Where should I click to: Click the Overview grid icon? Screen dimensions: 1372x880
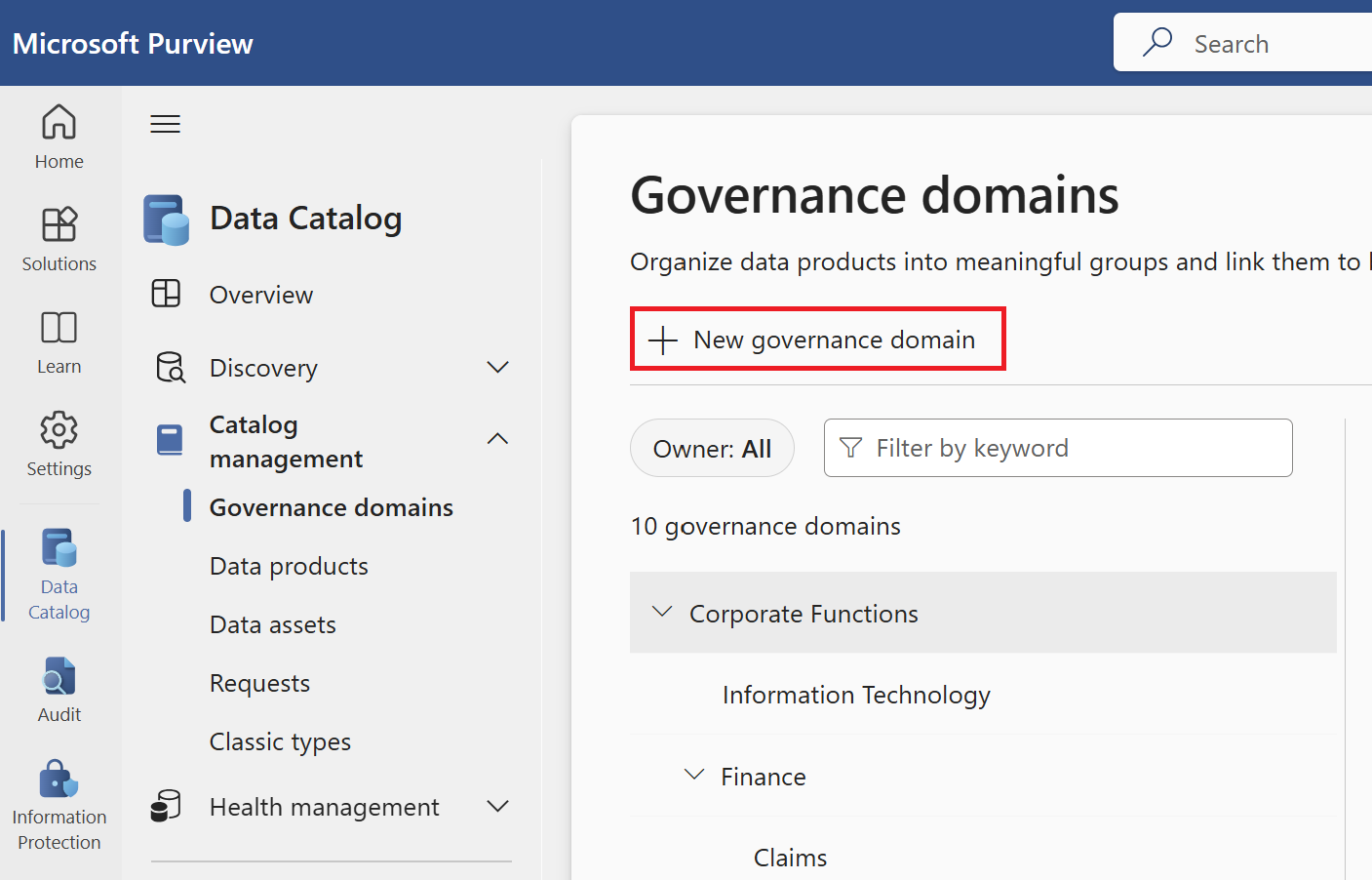(x=166, y=294)
